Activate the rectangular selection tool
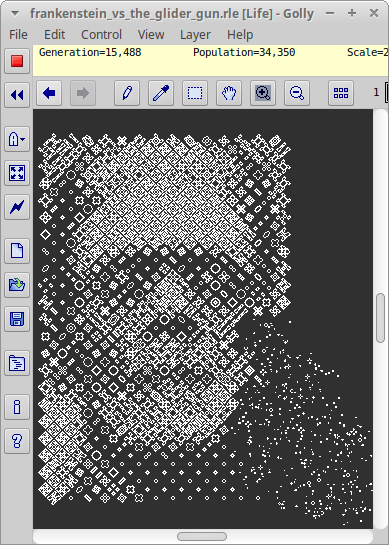The height and width of the screenshot is (545, 389). [195, 93]
